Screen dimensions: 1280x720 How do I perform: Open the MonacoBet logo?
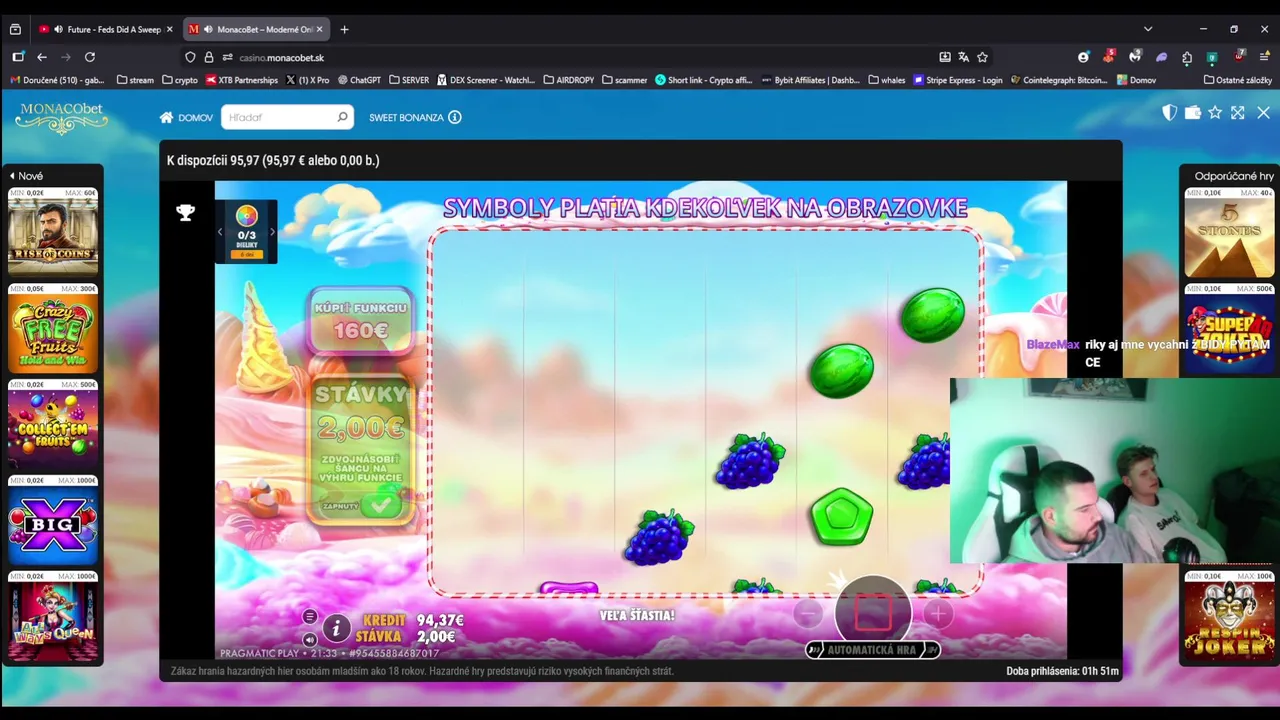[x=61, y=117]
